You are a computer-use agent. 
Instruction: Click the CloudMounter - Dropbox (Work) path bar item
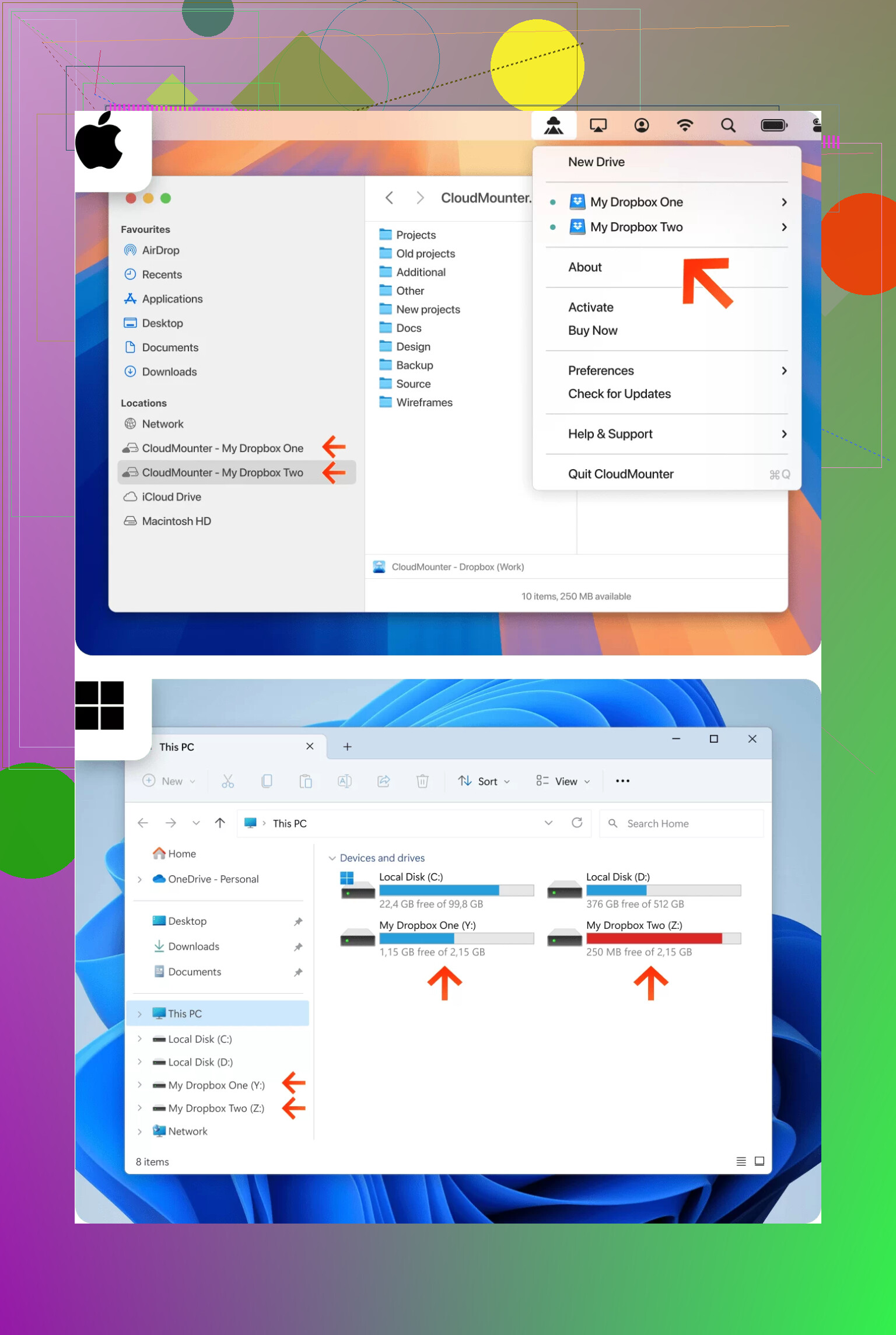[x=448, y=567]
